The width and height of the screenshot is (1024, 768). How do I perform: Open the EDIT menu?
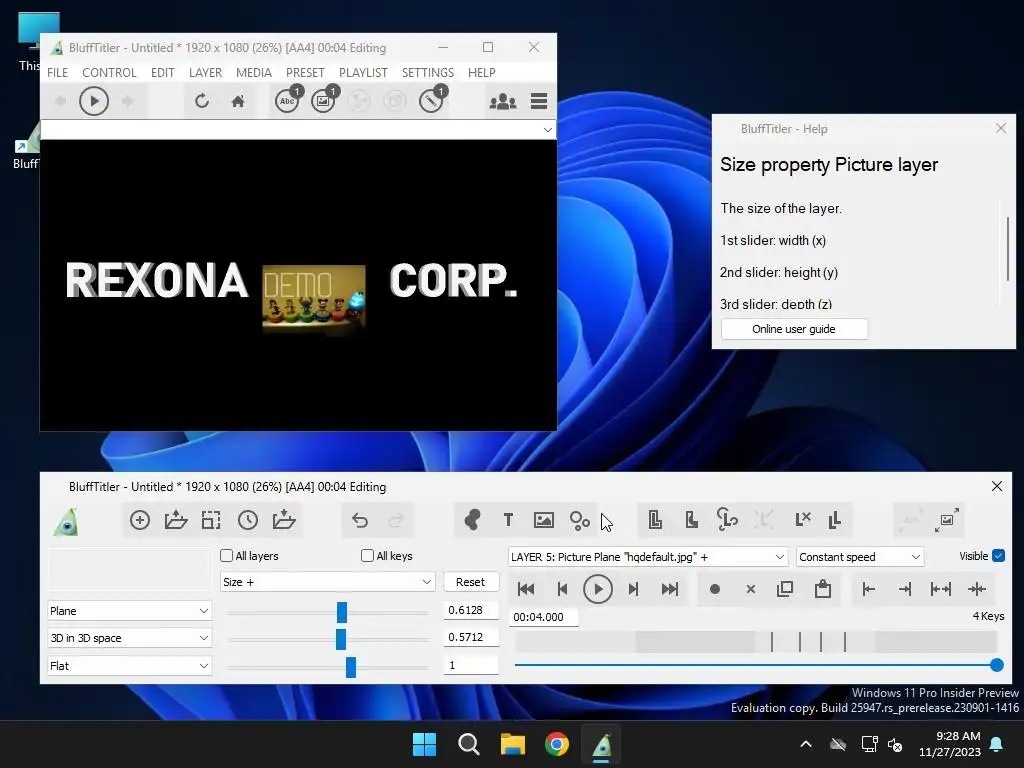[x=163, y=72]
